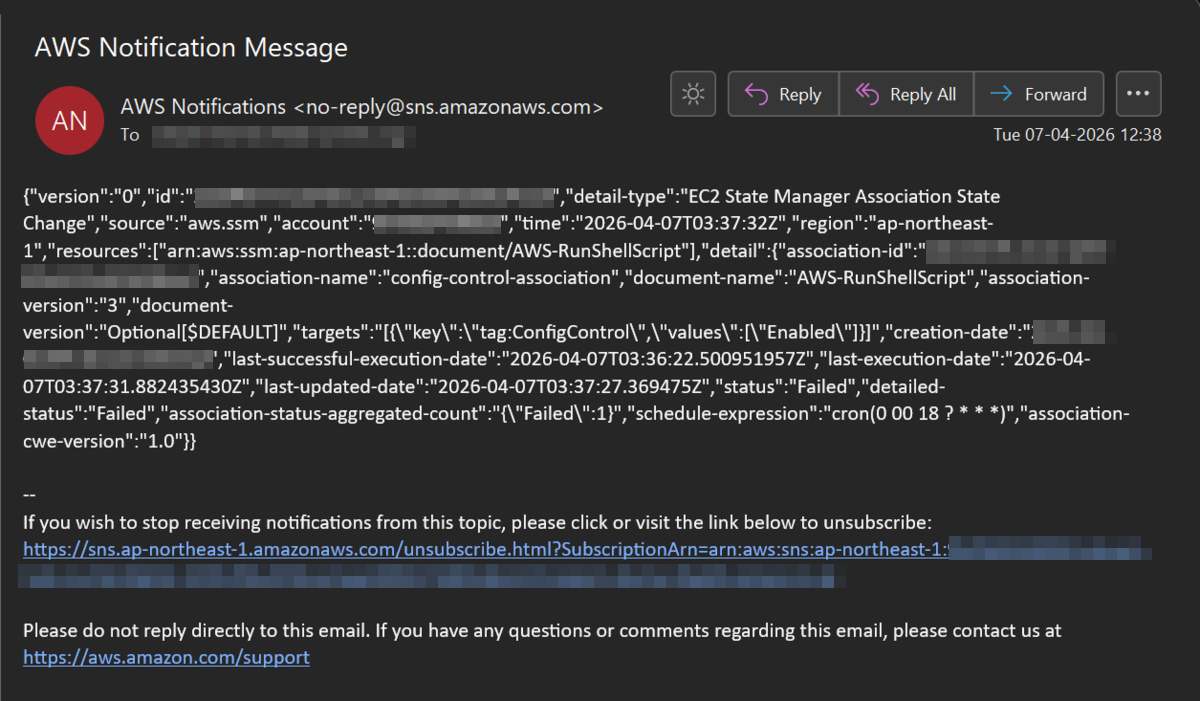
Task: Click Reply All to respond to everyone
Action: [x=906, y=94]
